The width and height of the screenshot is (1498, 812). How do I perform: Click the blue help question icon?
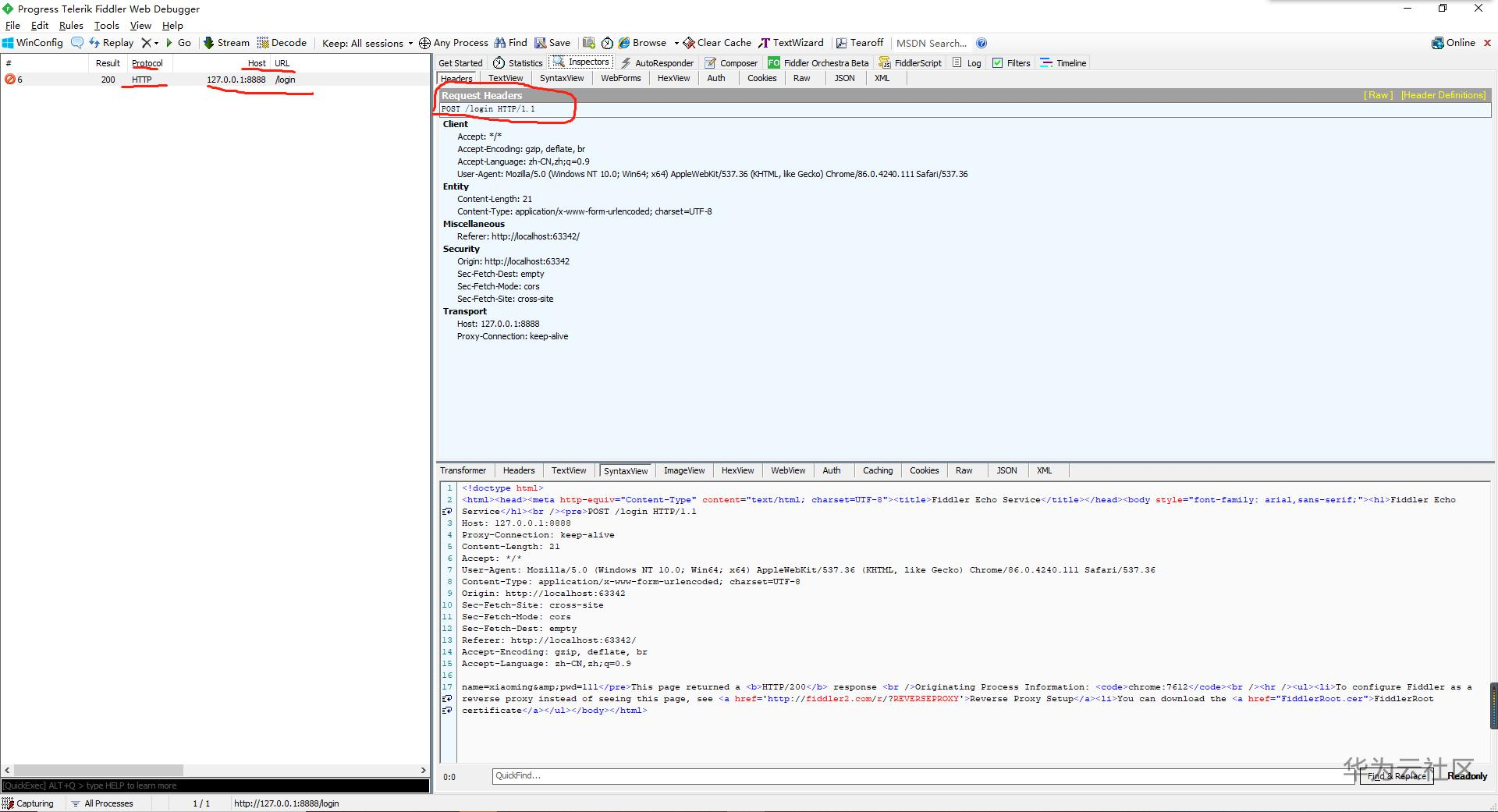[982, 43]
